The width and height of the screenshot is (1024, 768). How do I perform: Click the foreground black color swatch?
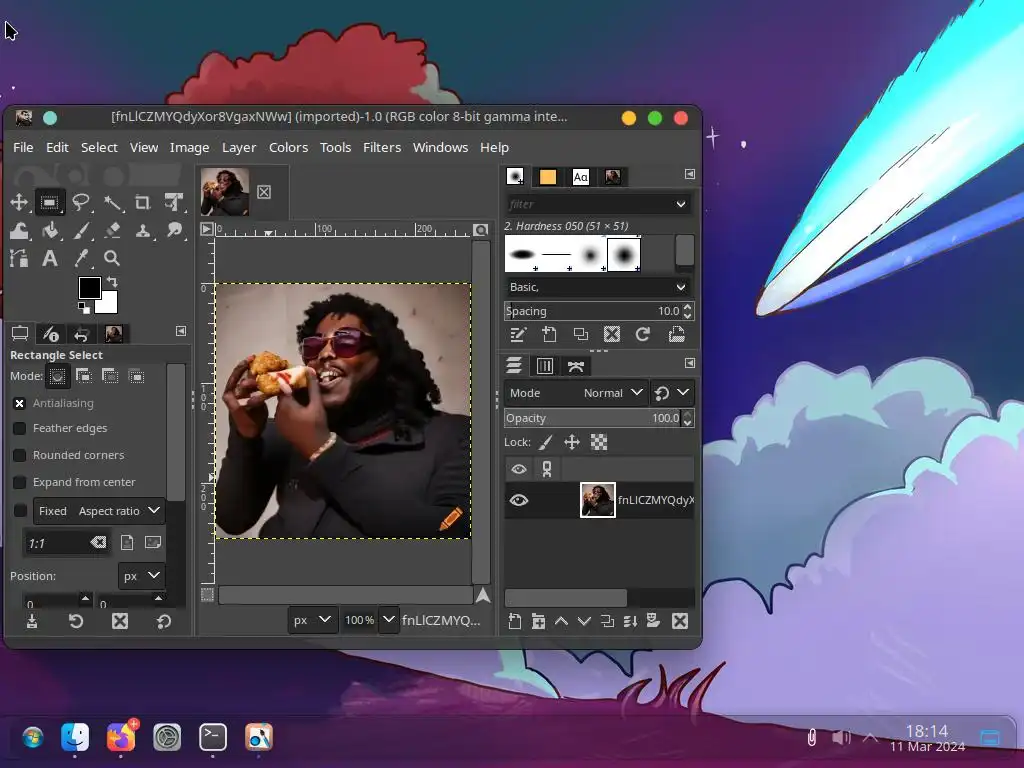[89, 287]
